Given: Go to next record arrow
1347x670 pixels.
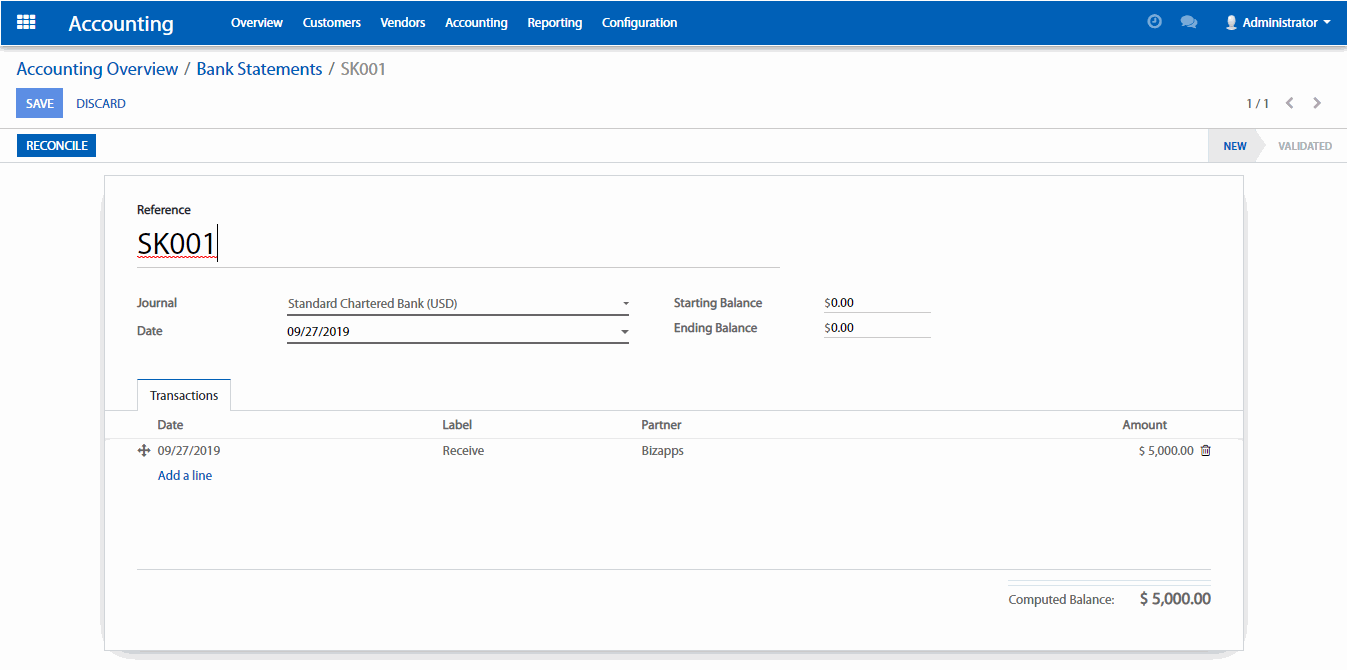Looking at the screenshot, I should (1317, 103).
